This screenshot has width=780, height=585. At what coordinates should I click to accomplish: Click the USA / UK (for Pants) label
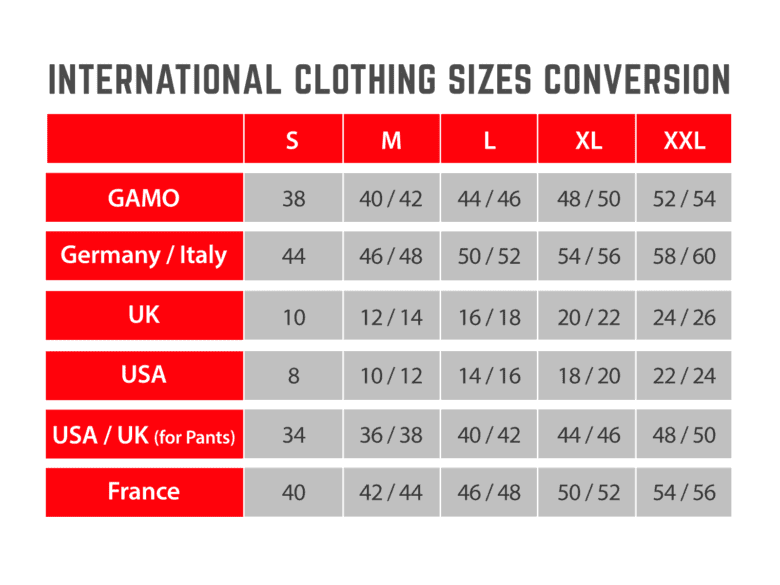coord(144,435)
